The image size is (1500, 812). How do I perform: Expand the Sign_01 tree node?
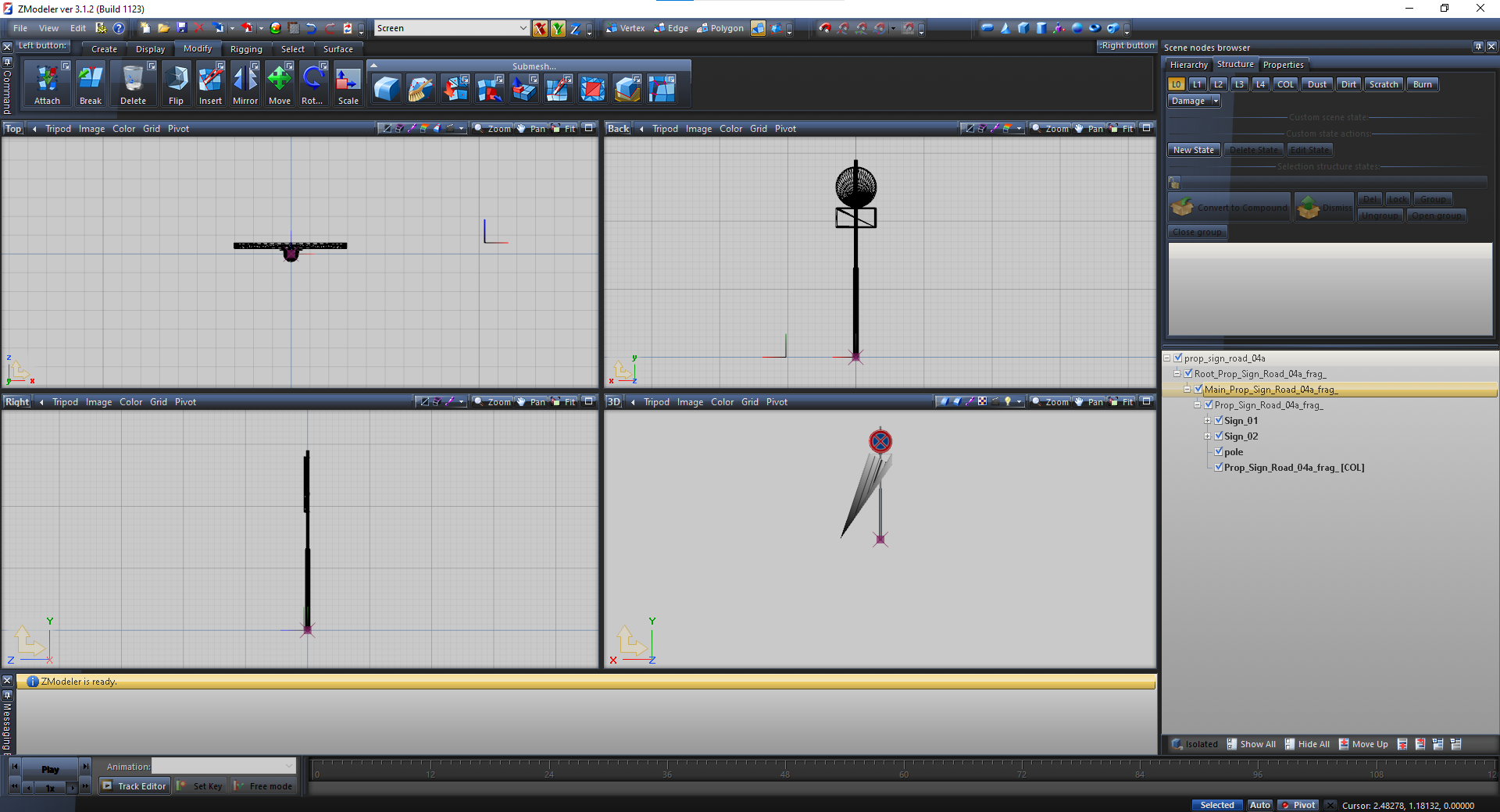pyautogui.click(x=1207, y=421)
